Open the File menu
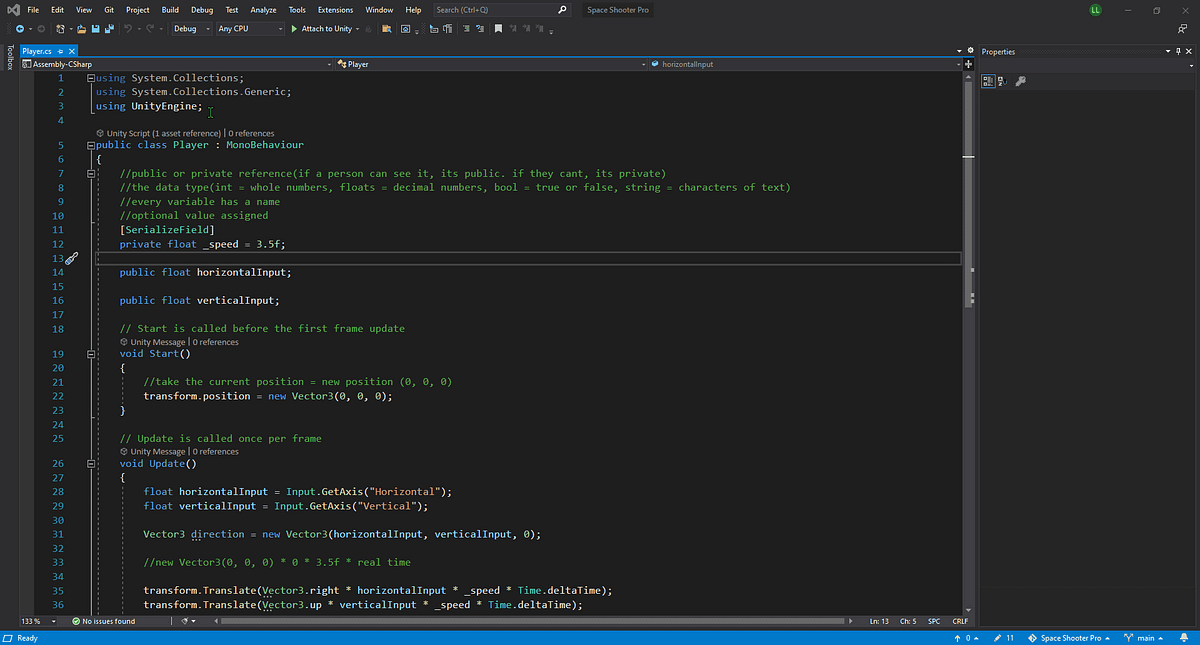1200x645 pixels. coord(33,9)
